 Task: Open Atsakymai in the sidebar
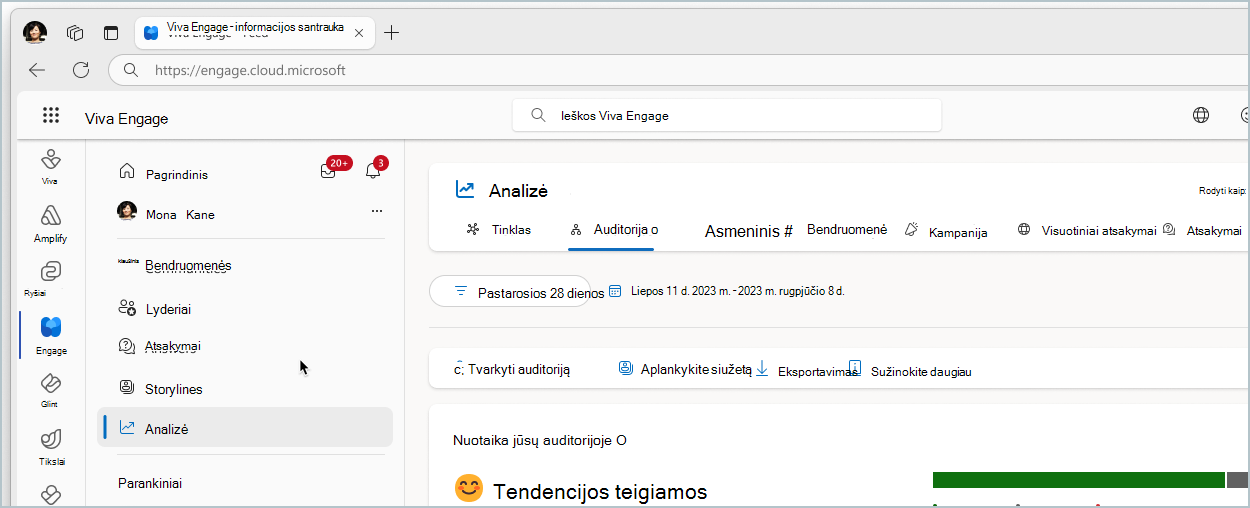point(160,346)
